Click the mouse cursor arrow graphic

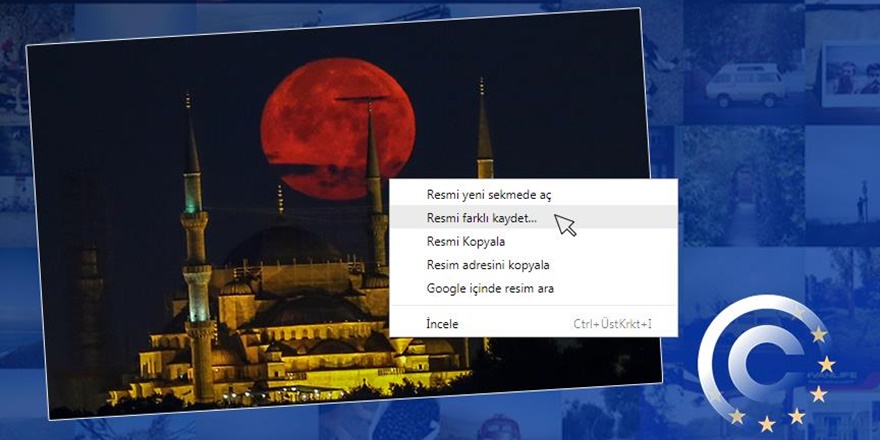[566, 224]
